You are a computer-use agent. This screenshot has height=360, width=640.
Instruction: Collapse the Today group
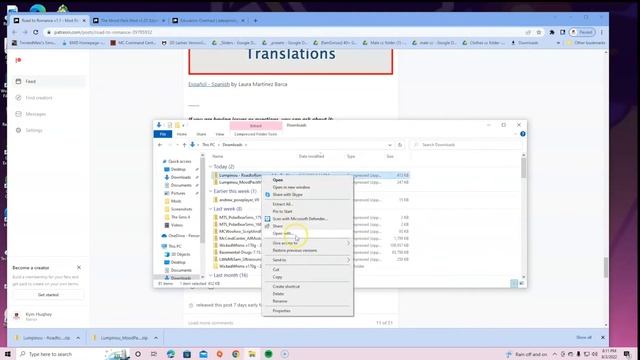(211, 167)
